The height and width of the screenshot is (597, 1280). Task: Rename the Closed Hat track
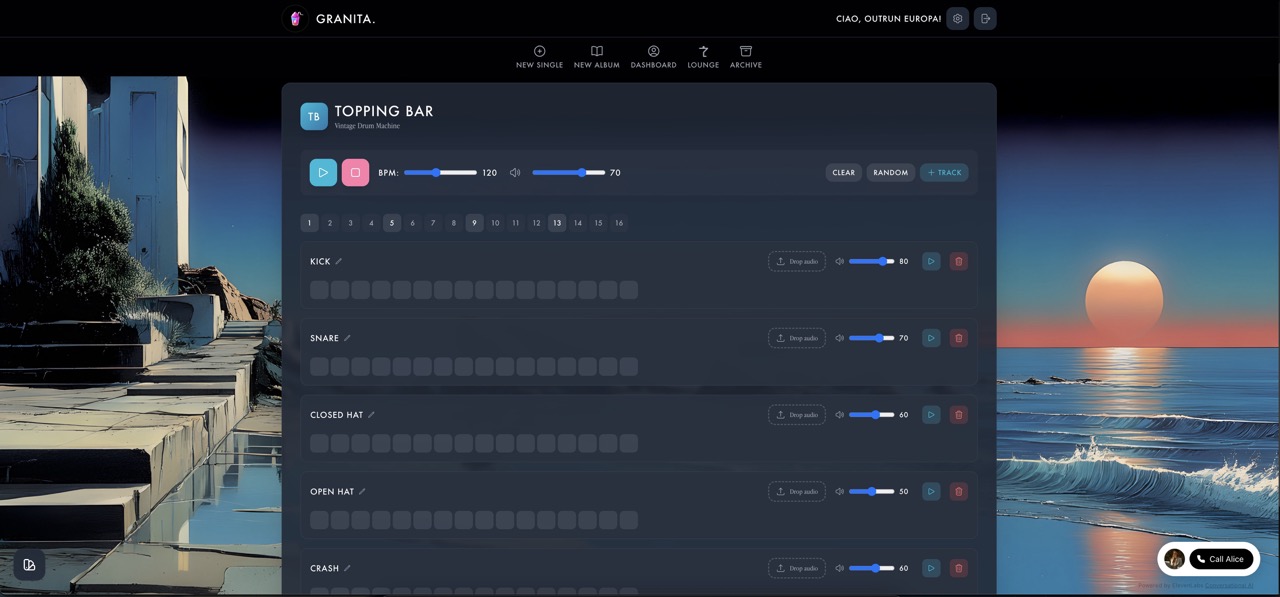pyautogui.click(x=371, y=415)
